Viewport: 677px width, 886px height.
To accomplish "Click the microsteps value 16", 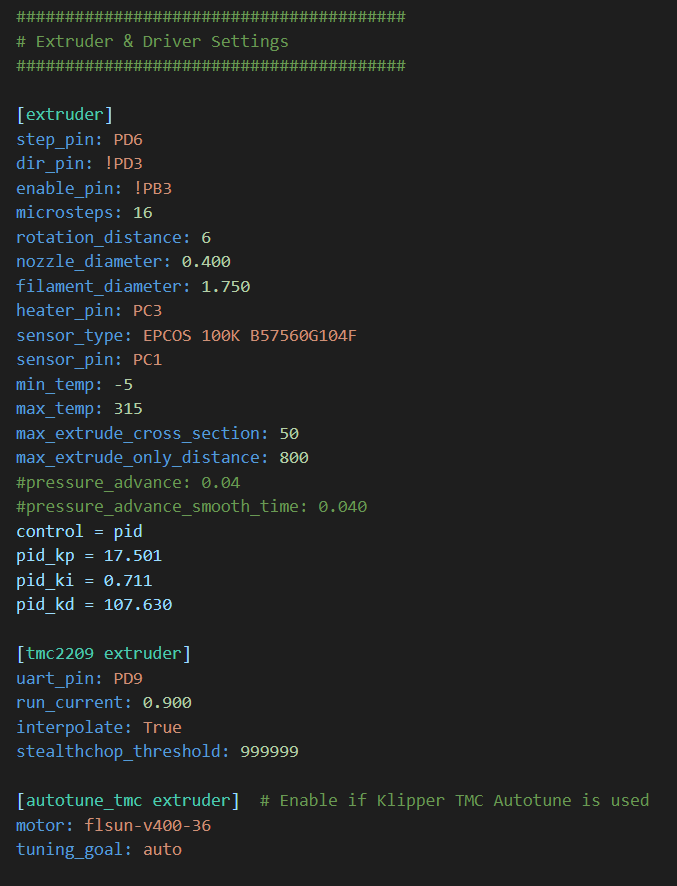I will pyautogui.click(x=142, y=212).
